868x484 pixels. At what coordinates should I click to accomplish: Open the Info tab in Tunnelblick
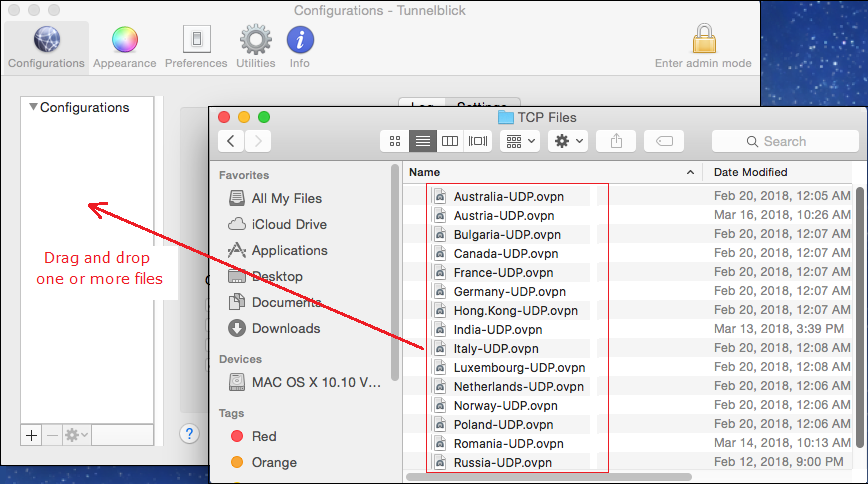click(299, 48)
